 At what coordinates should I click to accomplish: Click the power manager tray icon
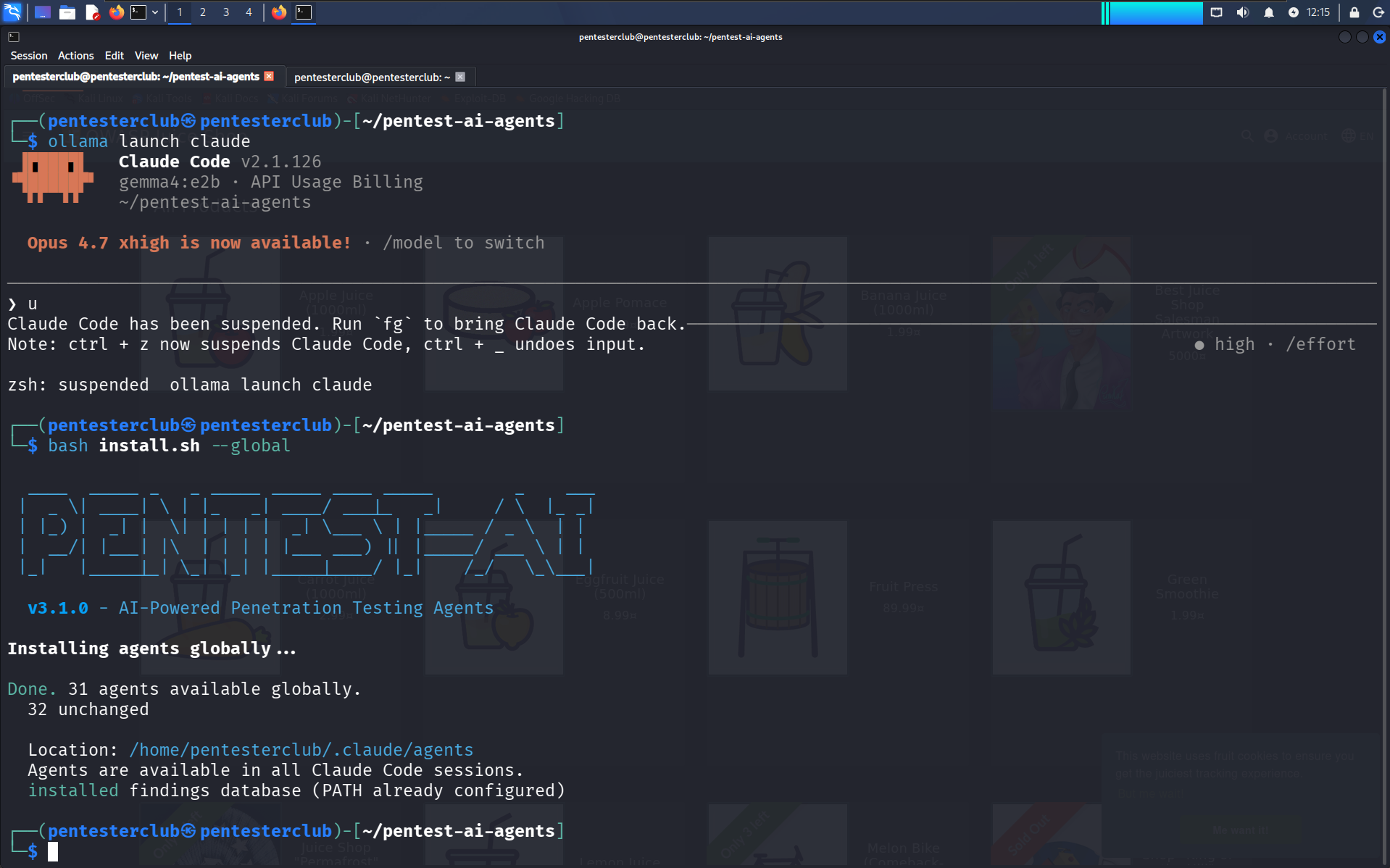tap(1294, 12)
